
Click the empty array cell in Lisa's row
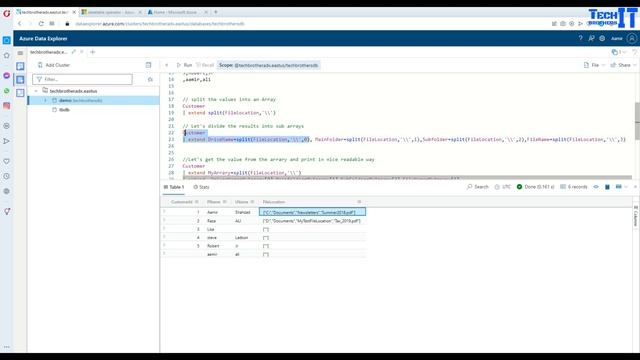[x=266, y=229]
